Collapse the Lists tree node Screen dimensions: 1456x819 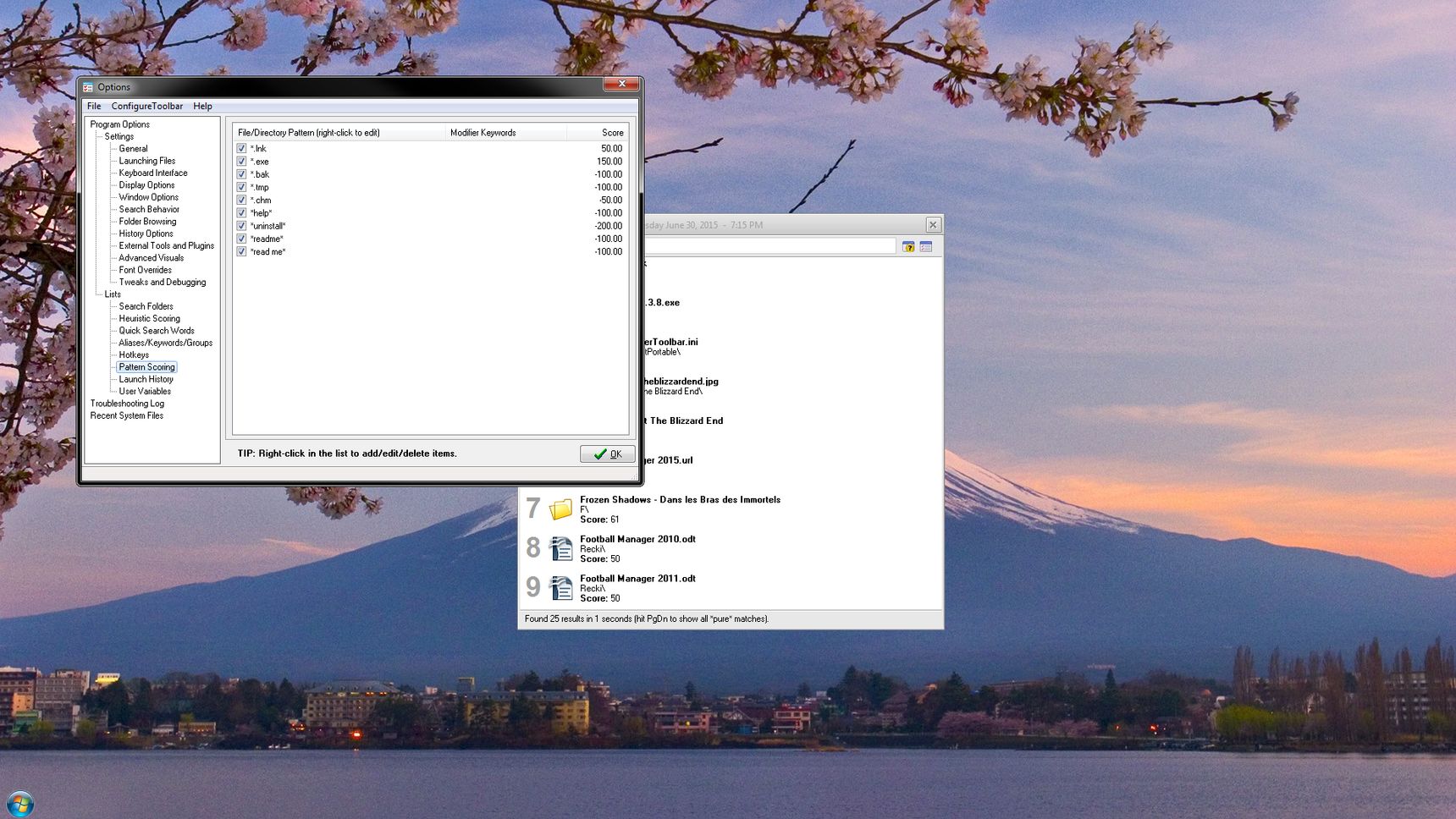[113, 294]
